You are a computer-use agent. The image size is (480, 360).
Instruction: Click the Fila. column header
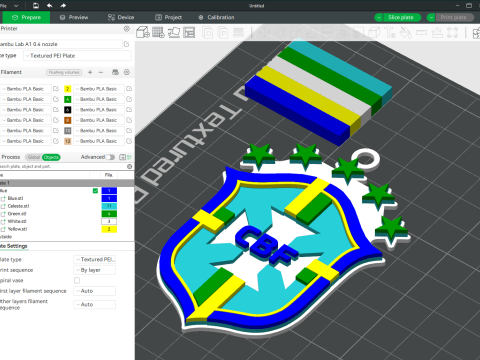pyautogui.click(x=109, y=175)
